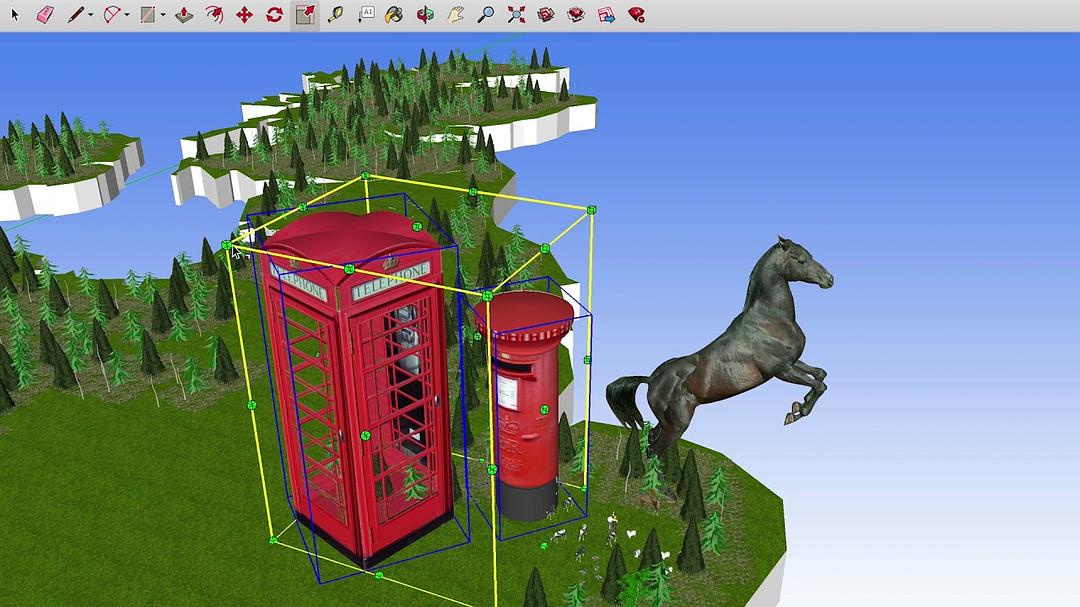Viewport: 1080px width, 607px height.
Task: Choose the Pan hand tool
Action: pos(455,15)
